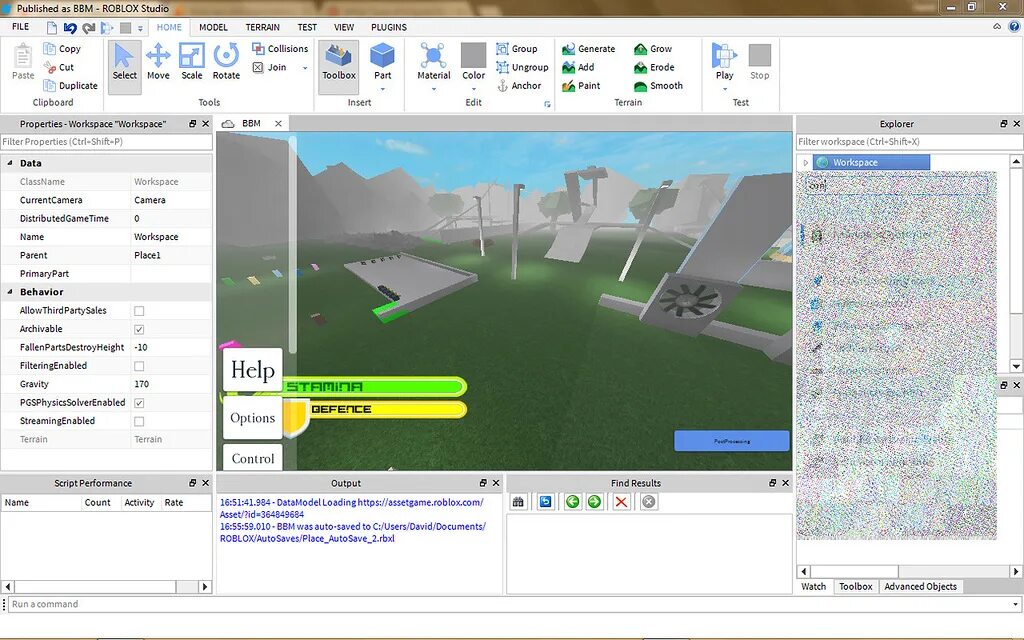Select the terrain Paint tool
Viewport: 1024px width, 640px height.
(581, 86)
